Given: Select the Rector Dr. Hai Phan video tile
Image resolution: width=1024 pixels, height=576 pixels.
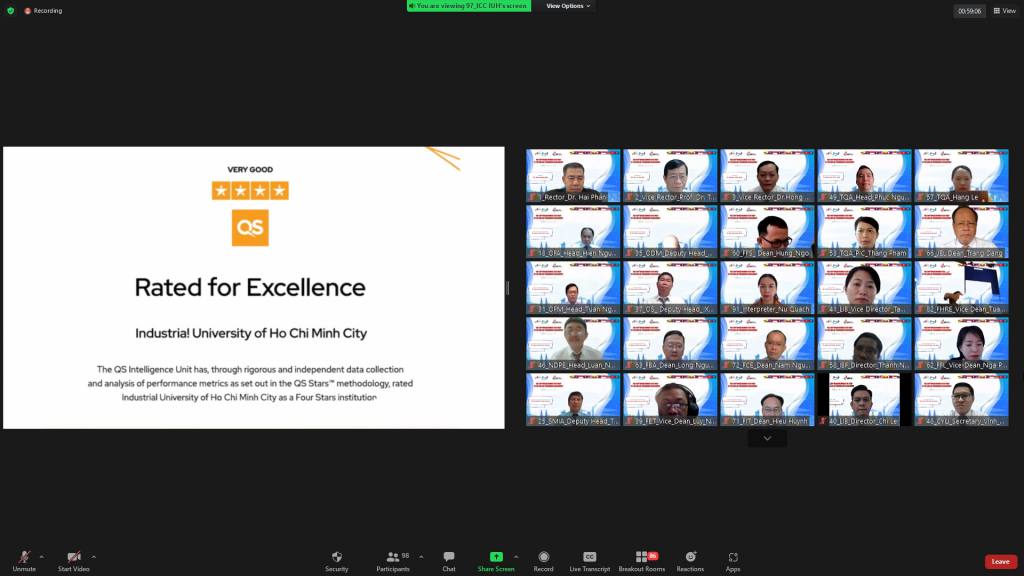Looking at the screenshot, I should pyautogui.click(x=573, y=176).
